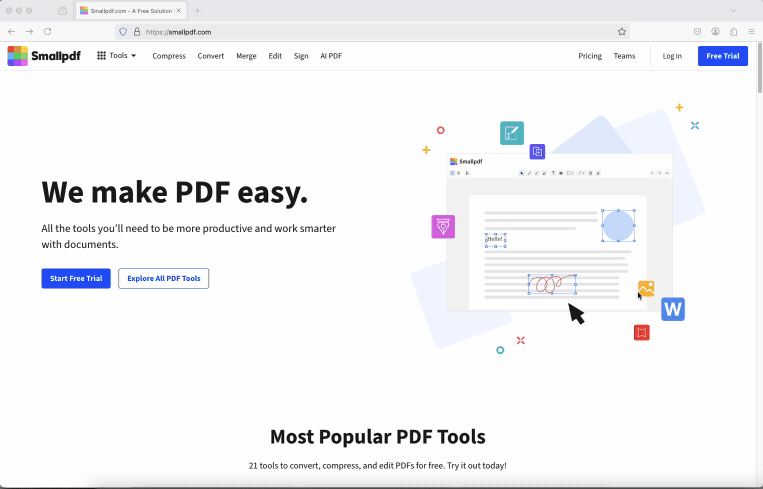Click the Free Trial button in the header
Viewport: 763px width, 489px height.
click(723, 56)
